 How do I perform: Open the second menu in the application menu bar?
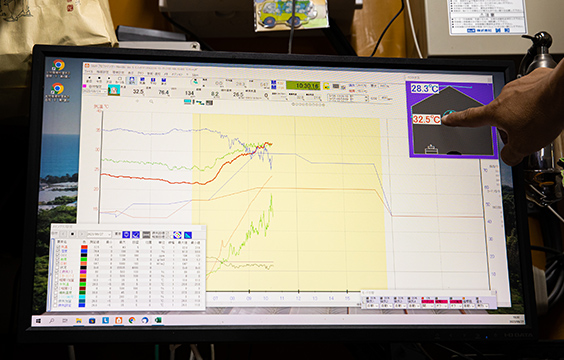(x=103, y=72)
